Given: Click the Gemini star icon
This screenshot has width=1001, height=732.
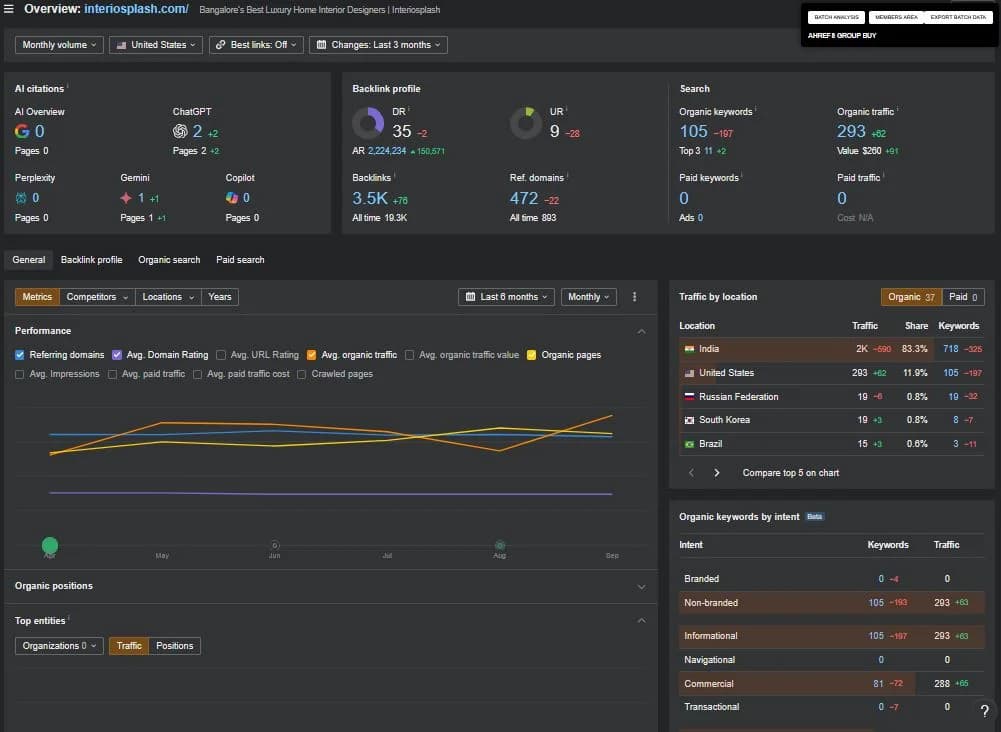Looking at the screenshot, I should 126,198.
